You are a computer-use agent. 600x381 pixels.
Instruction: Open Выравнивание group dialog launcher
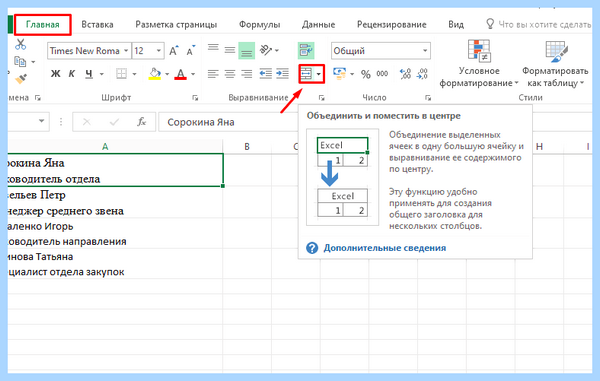321,98
